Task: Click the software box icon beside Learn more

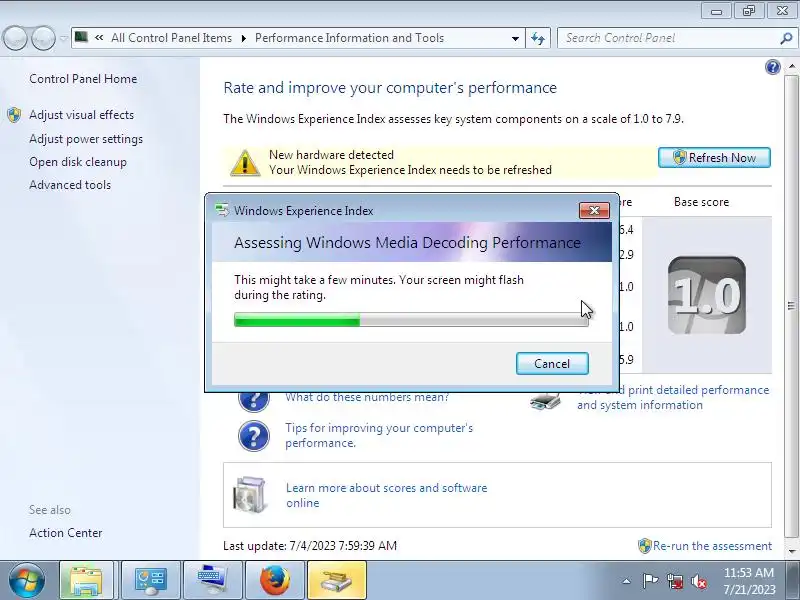Action: tap(249, 494)
